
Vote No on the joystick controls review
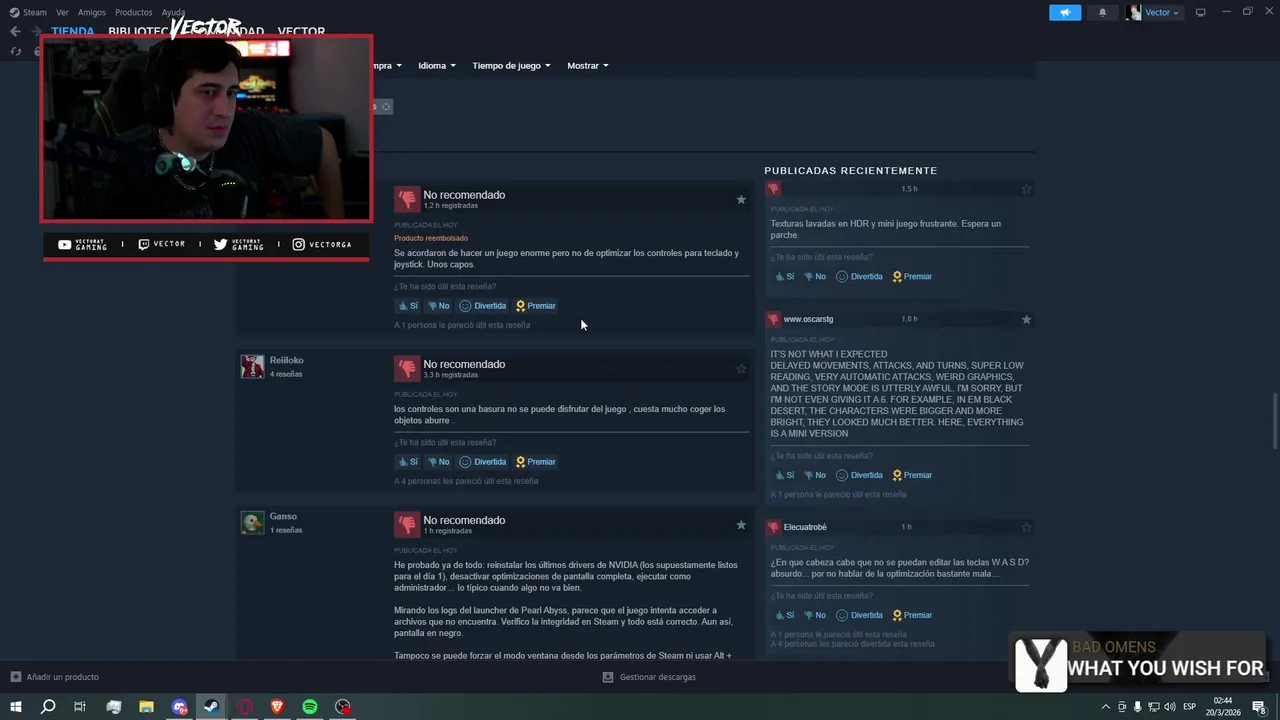coord(438,306)
